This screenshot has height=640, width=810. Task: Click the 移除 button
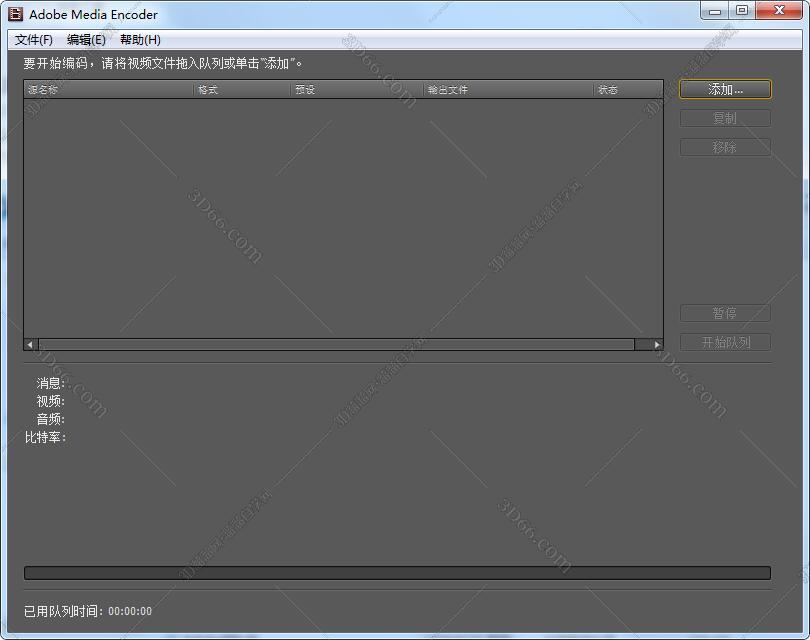click(725, 147)
